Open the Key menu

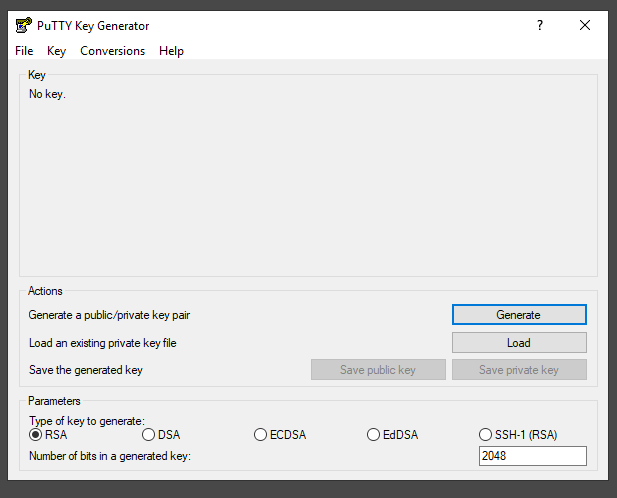point(56,51)
